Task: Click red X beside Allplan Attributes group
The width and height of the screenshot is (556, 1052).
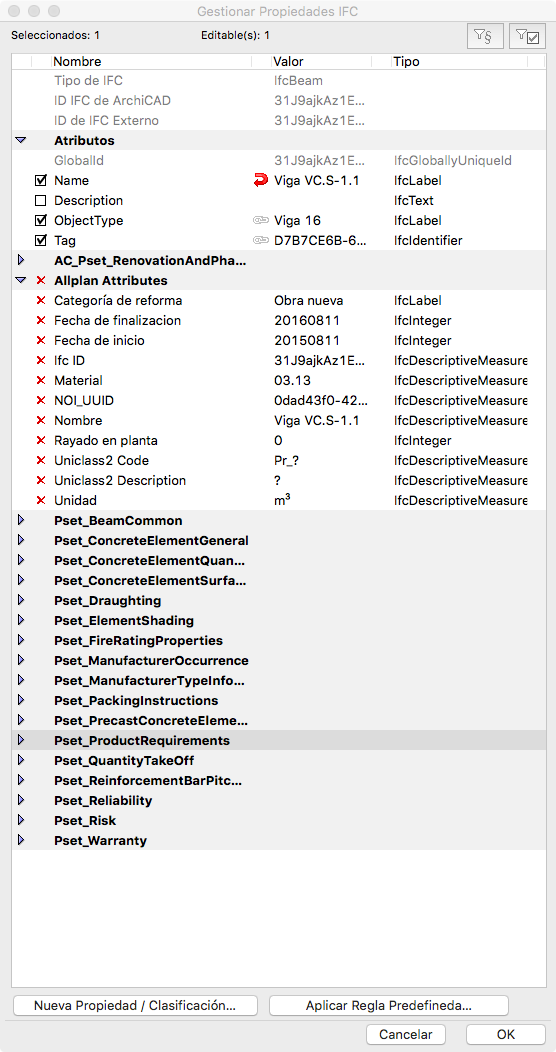Action: pyautogui.click(x=41, y=280)
